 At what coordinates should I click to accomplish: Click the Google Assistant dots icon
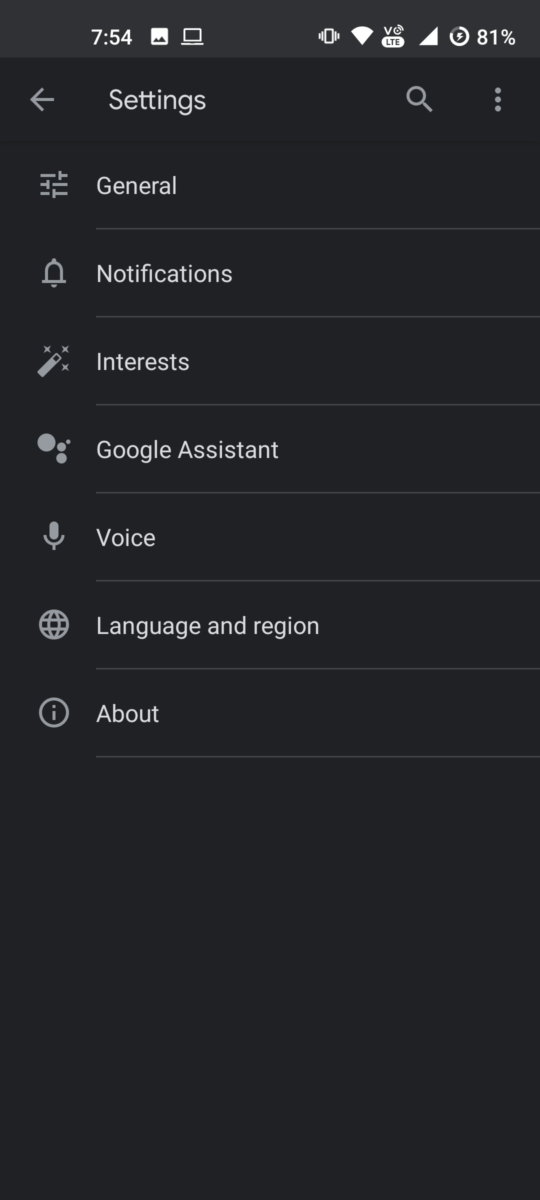click(54, 449)
